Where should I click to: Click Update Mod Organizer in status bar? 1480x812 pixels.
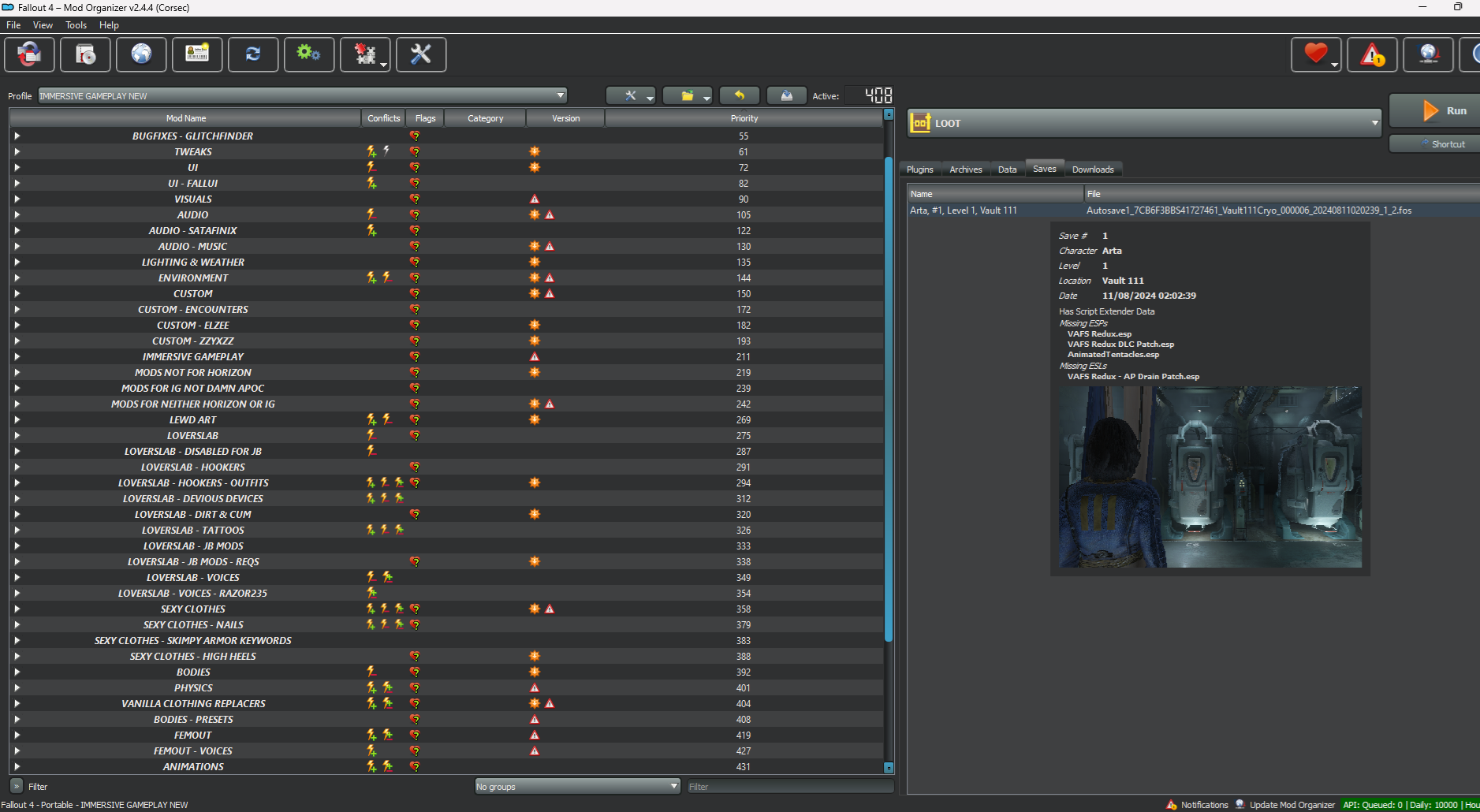1292,805
